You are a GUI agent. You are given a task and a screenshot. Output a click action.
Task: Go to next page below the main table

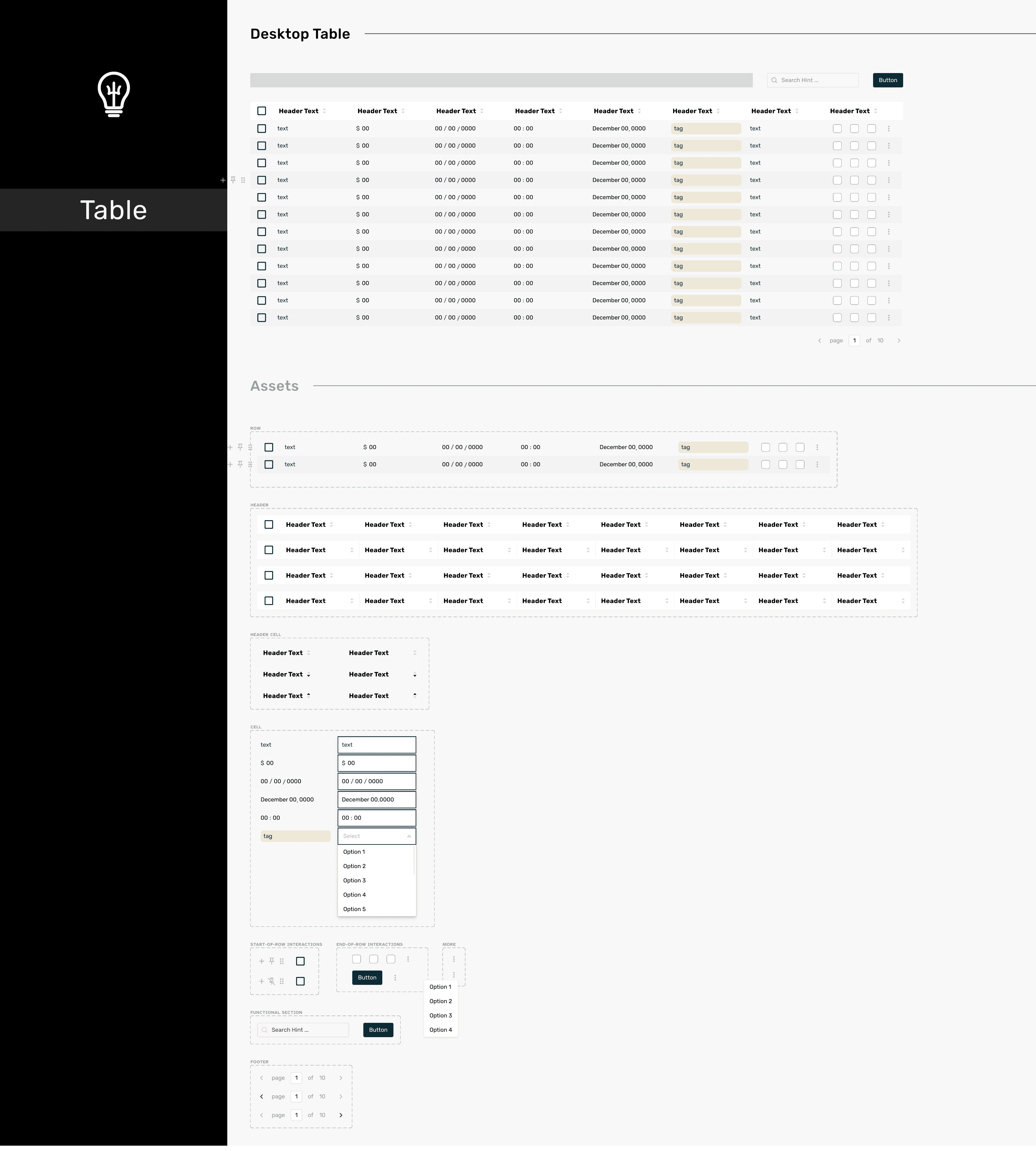pos(899,341)
